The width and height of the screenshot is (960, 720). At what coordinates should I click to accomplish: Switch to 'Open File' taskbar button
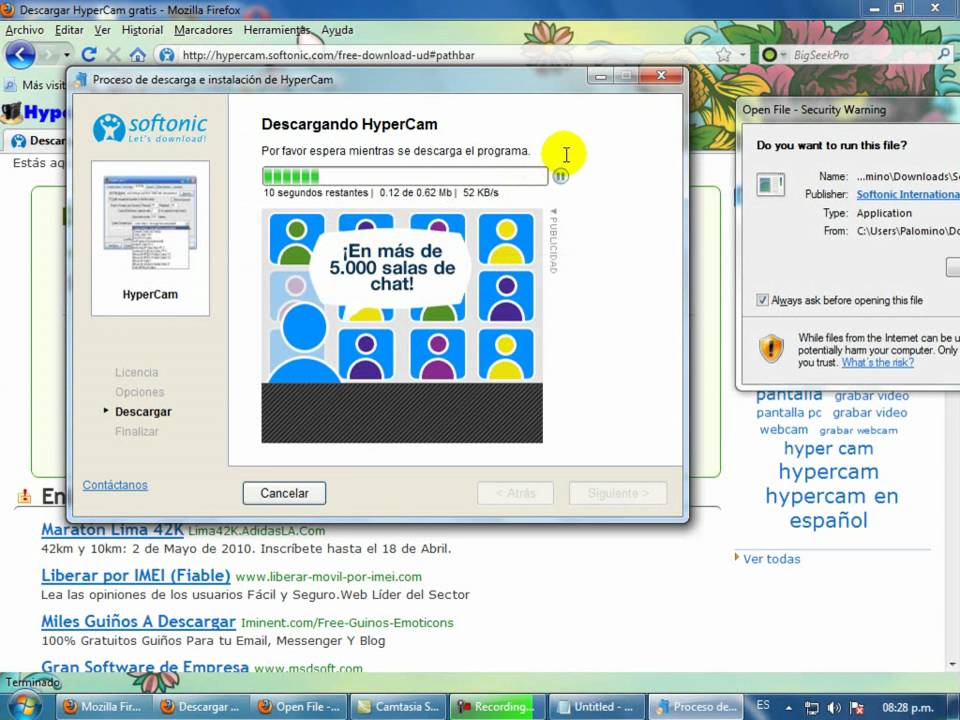point(300,707)
